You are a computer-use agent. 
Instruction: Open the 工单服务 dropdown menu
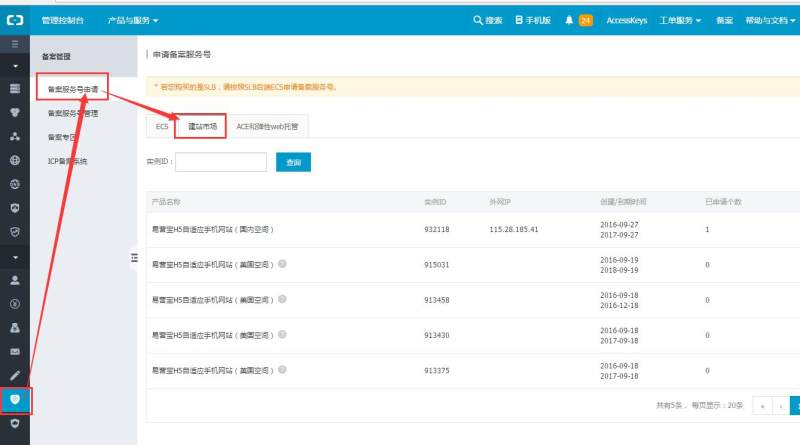click(x=681, y=20)
